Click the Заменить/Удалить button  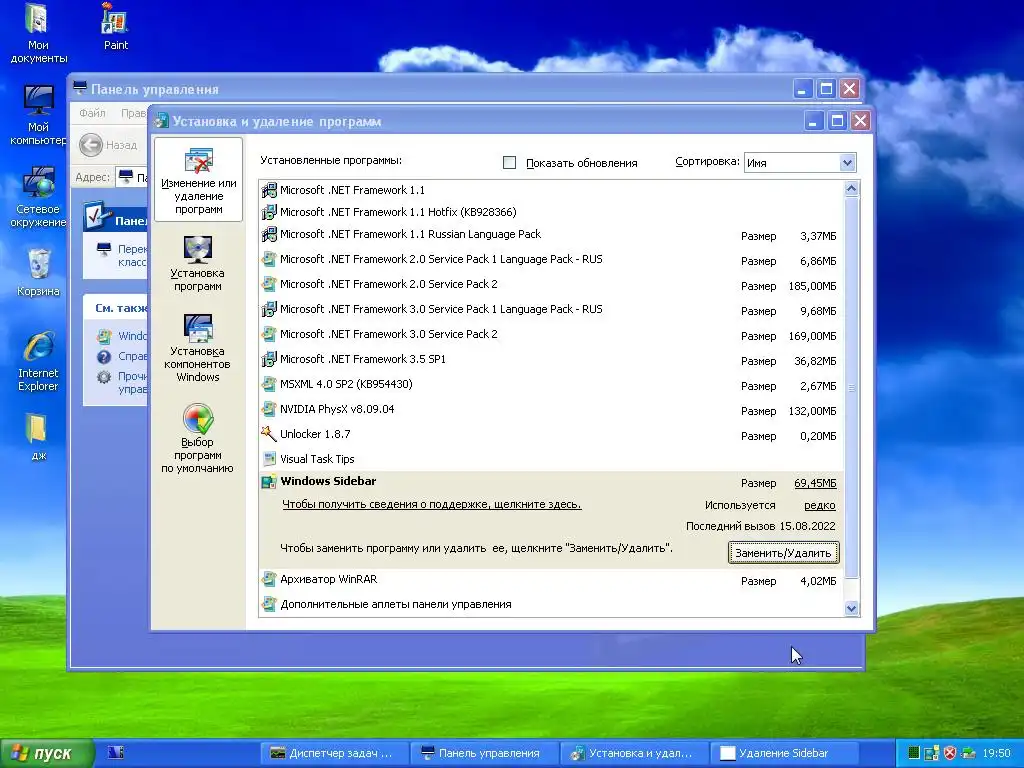[783, 552]
